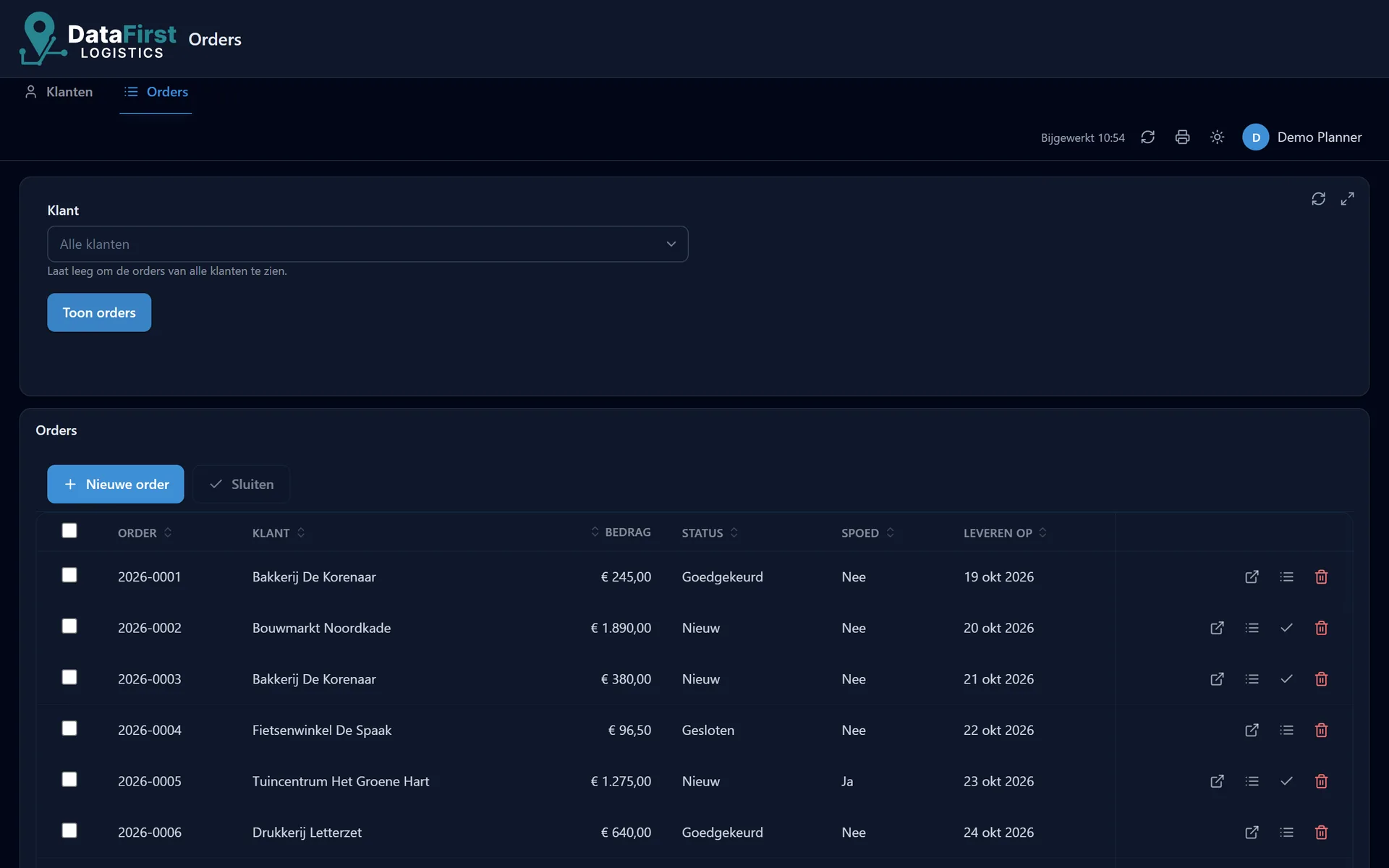Open the Demo Planner user profile

coord(1301,137)
